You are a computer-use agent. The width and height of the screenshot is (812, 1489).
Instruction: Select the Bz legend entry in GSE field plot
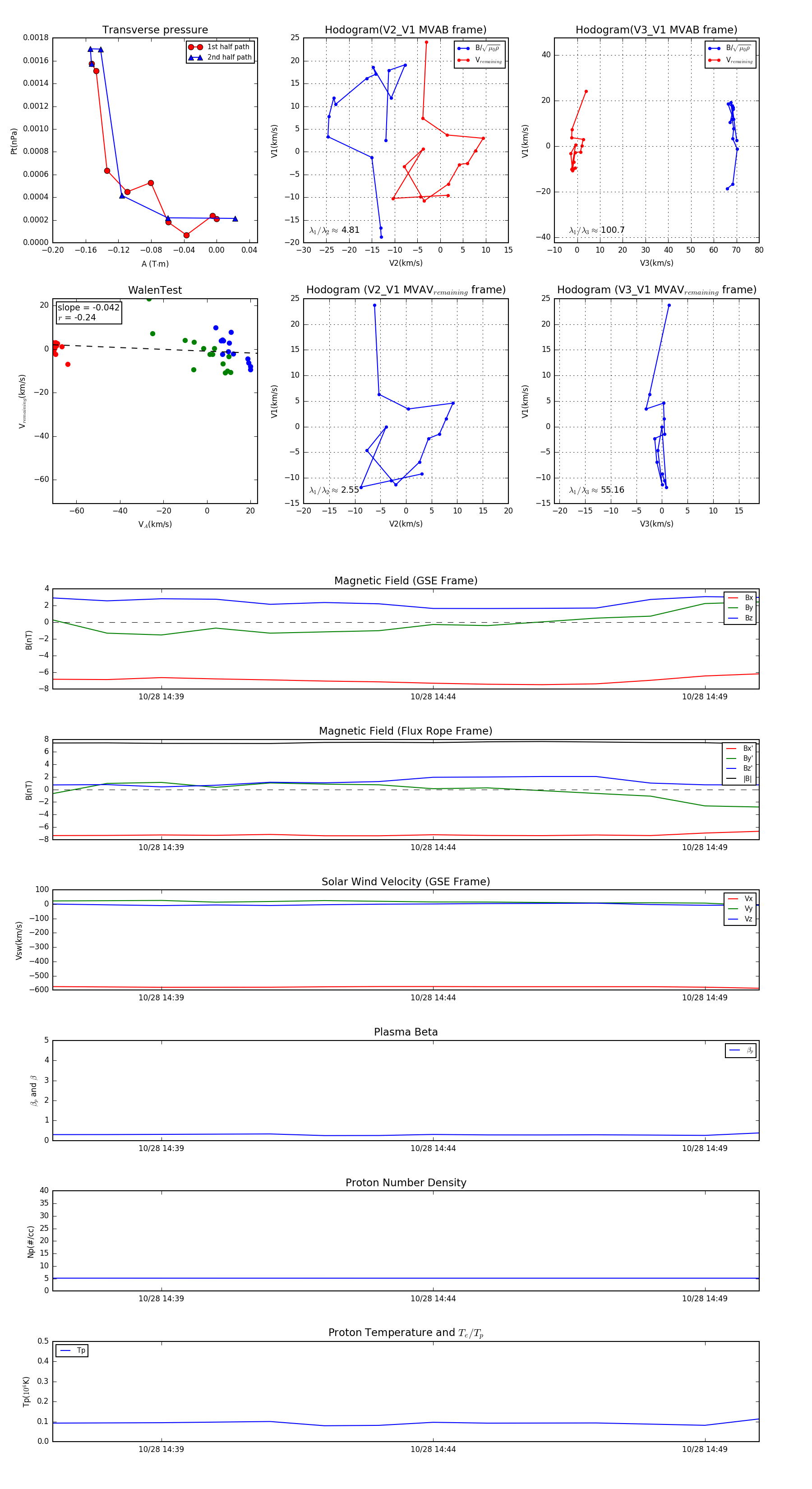(740, 618)
